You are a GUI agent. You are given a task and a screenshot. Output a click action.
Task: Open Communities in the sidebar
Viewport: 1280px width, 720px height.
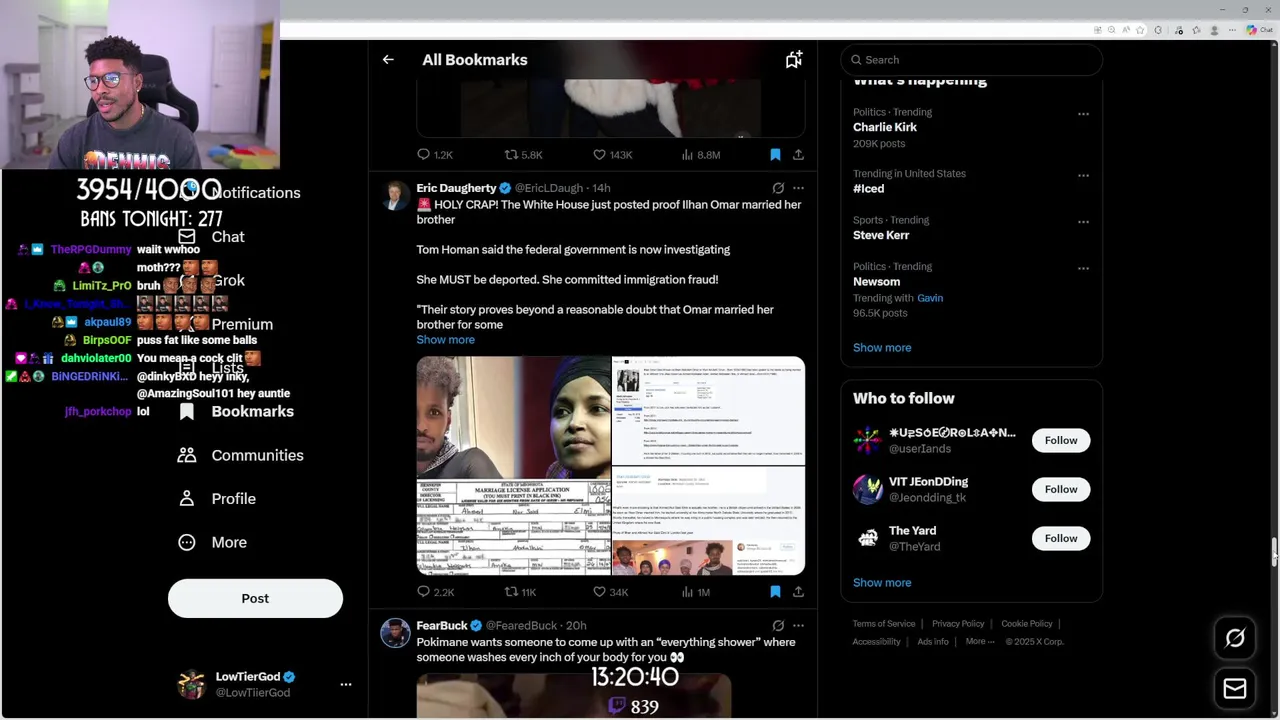(x=241, y=455)
